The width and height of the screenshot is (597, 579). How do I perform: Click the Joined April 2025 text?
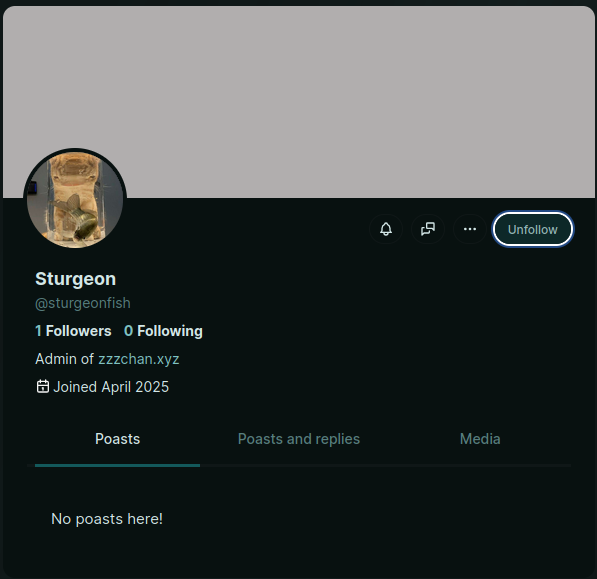tap(111, 387)
